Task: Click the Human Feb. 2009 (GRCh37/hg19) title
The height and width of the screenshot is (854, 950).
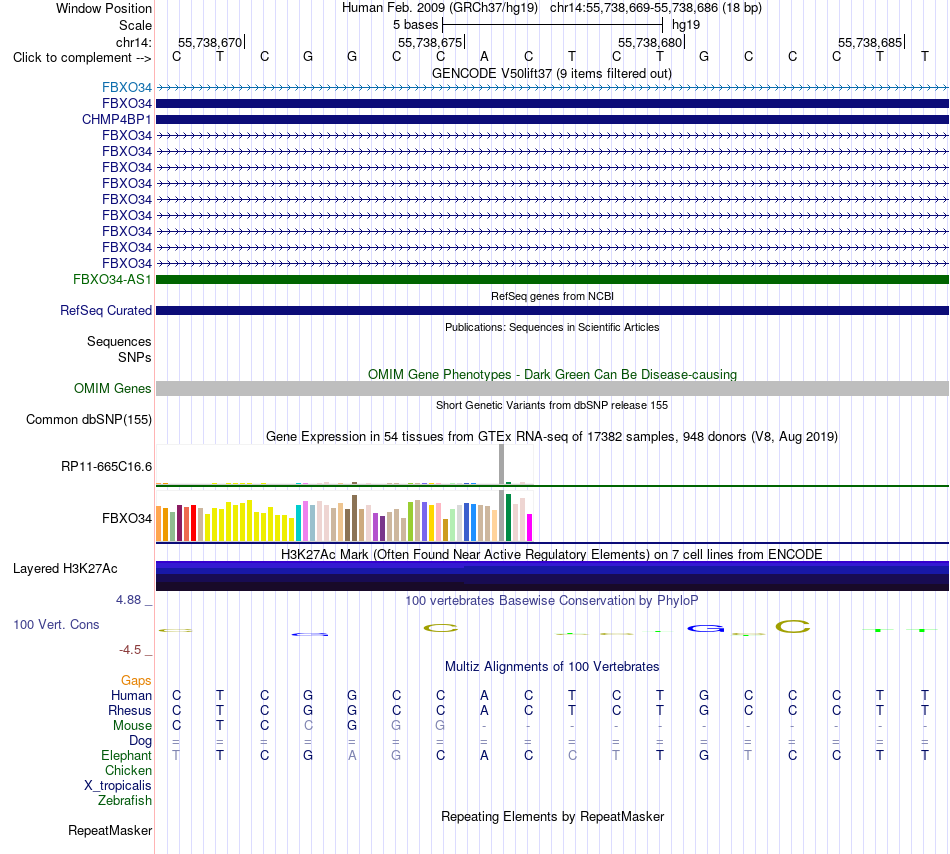Action: pyautogui.click(x=440, y=8)
